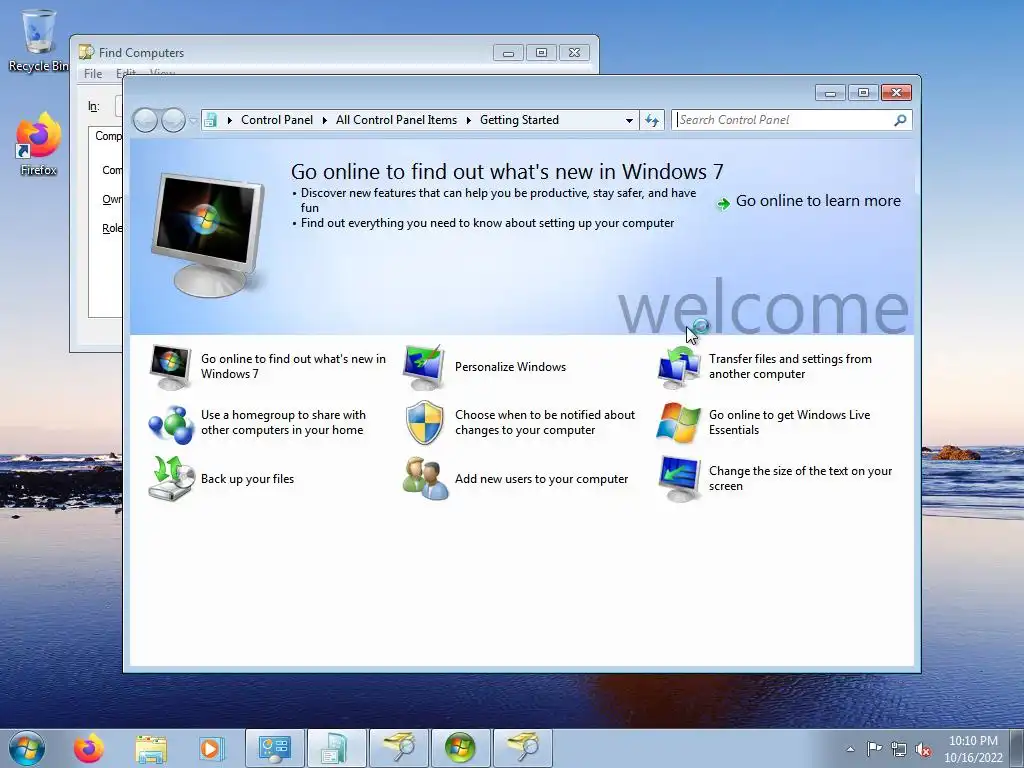Open the notification shield icon
Screen dimensions: 1024x768
pyautogui.click(x=424, y=423)
